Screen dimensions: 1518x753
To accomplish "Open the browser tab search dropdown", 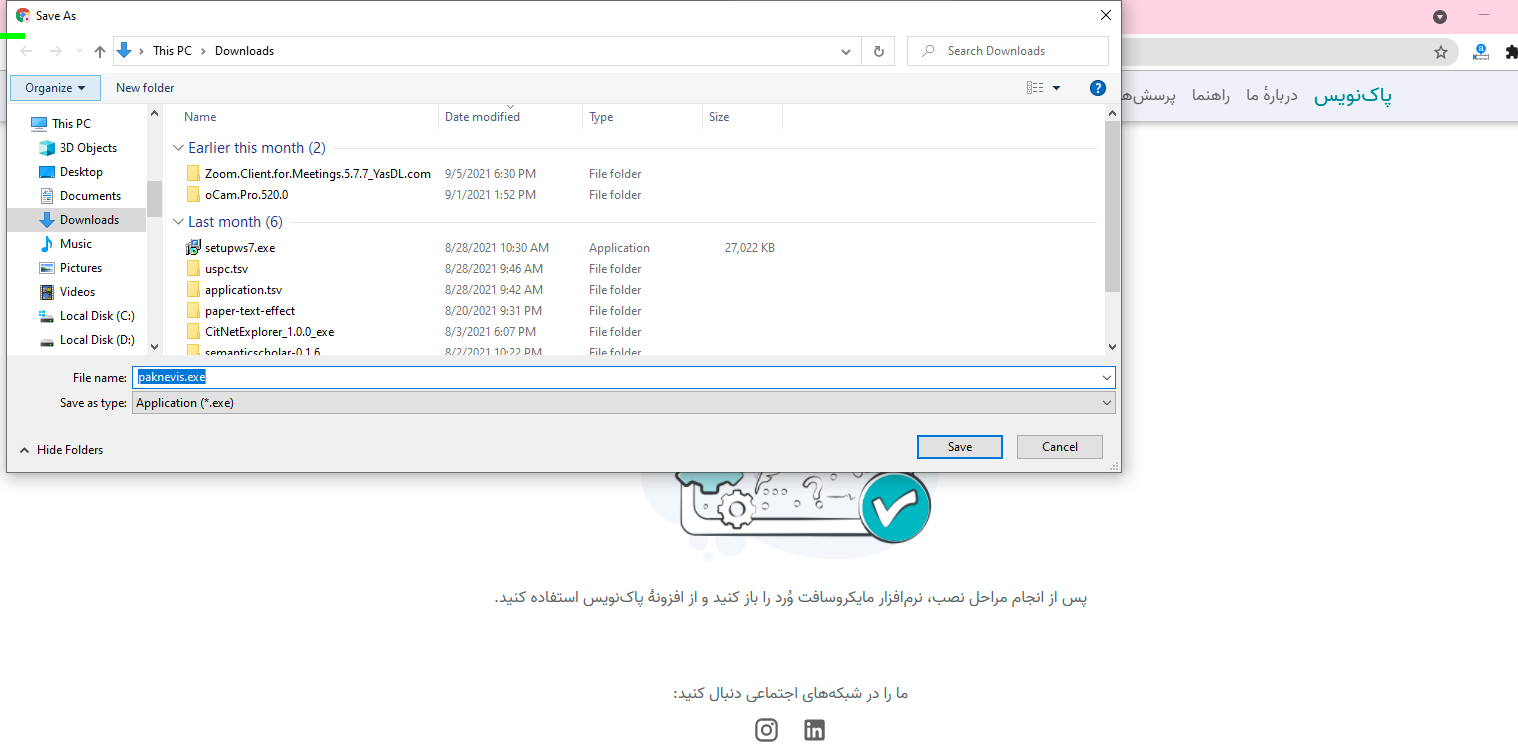I will click(1440, 17).
